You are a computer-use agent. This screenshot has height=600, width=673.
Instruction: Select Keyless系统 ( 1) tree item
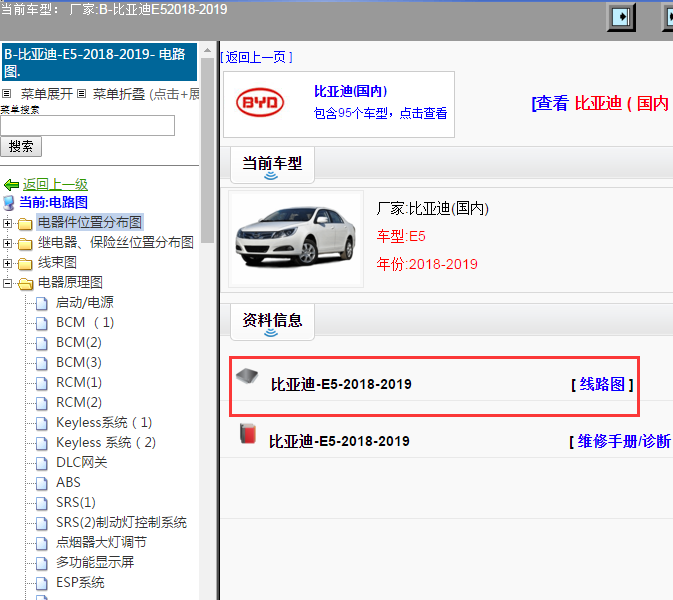104,423
